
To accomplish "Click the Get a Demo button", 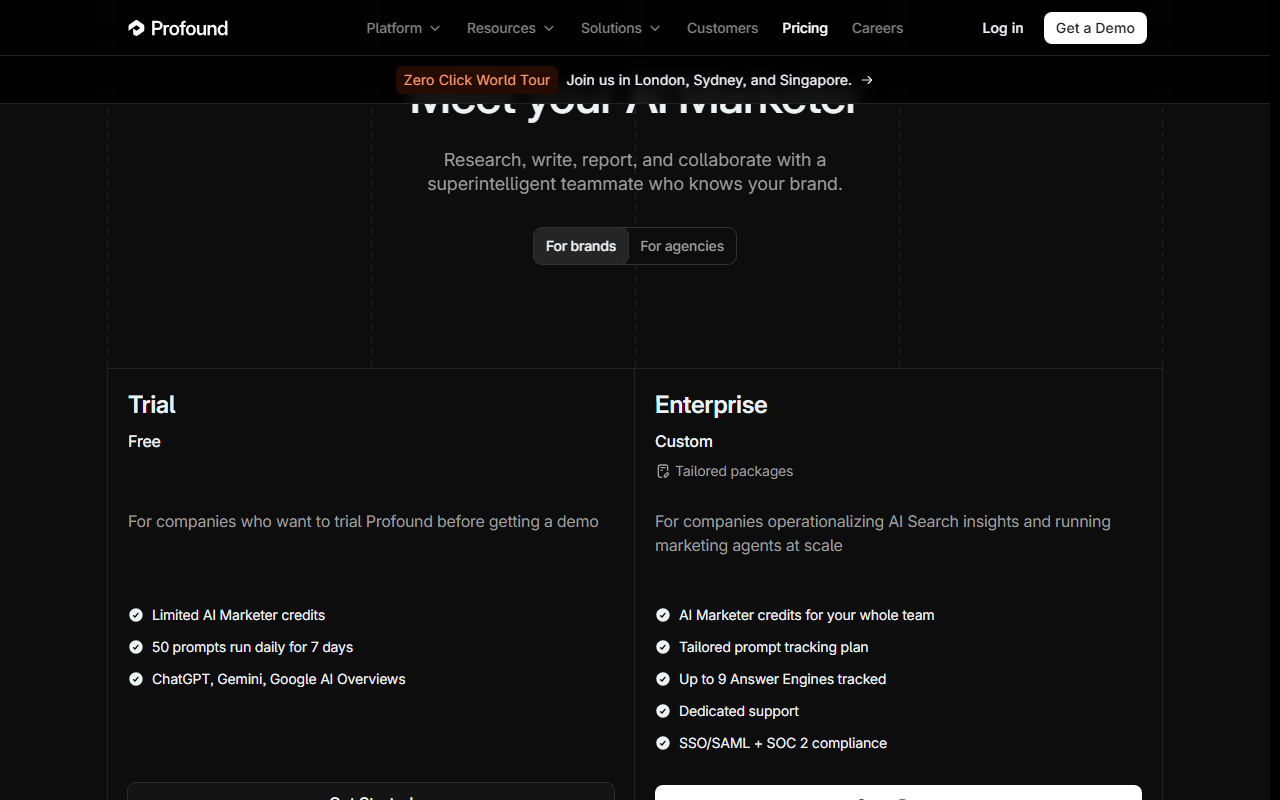I will click(x=1095, y=28).
